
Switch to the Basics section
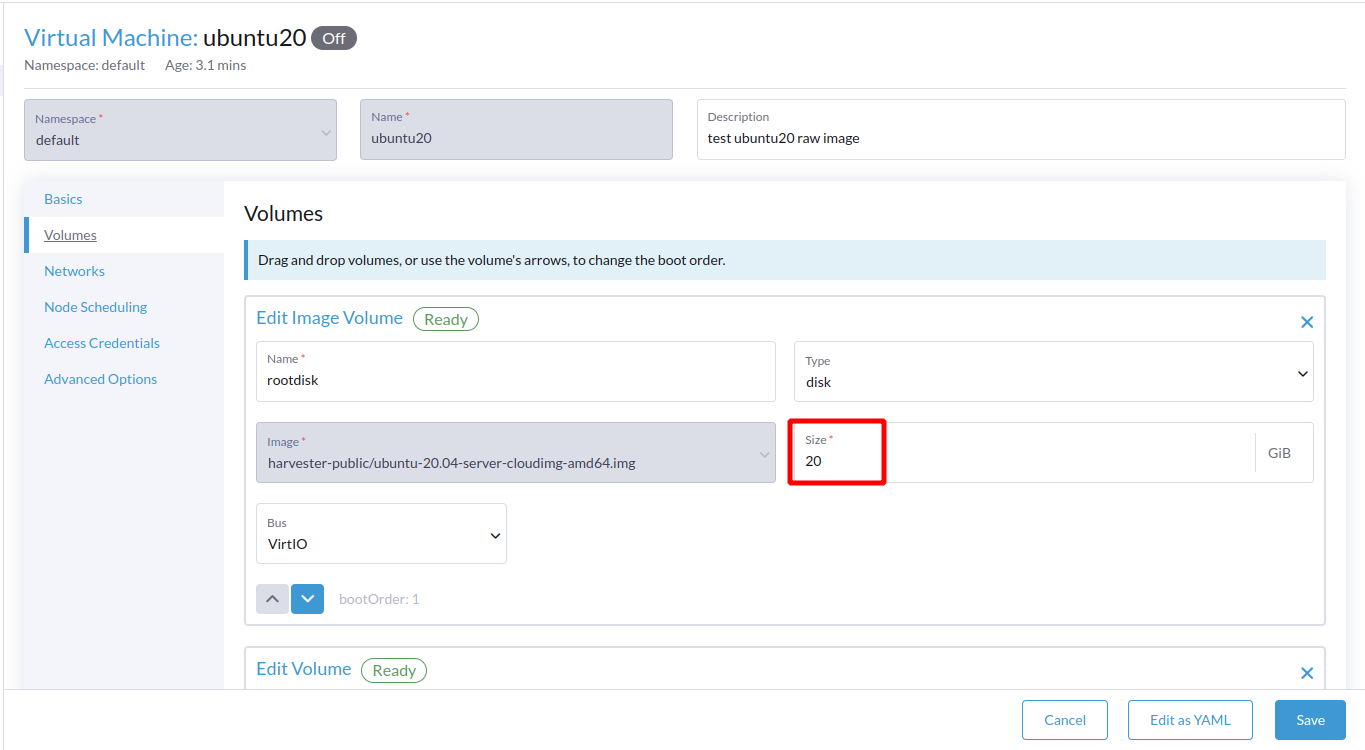62,198
